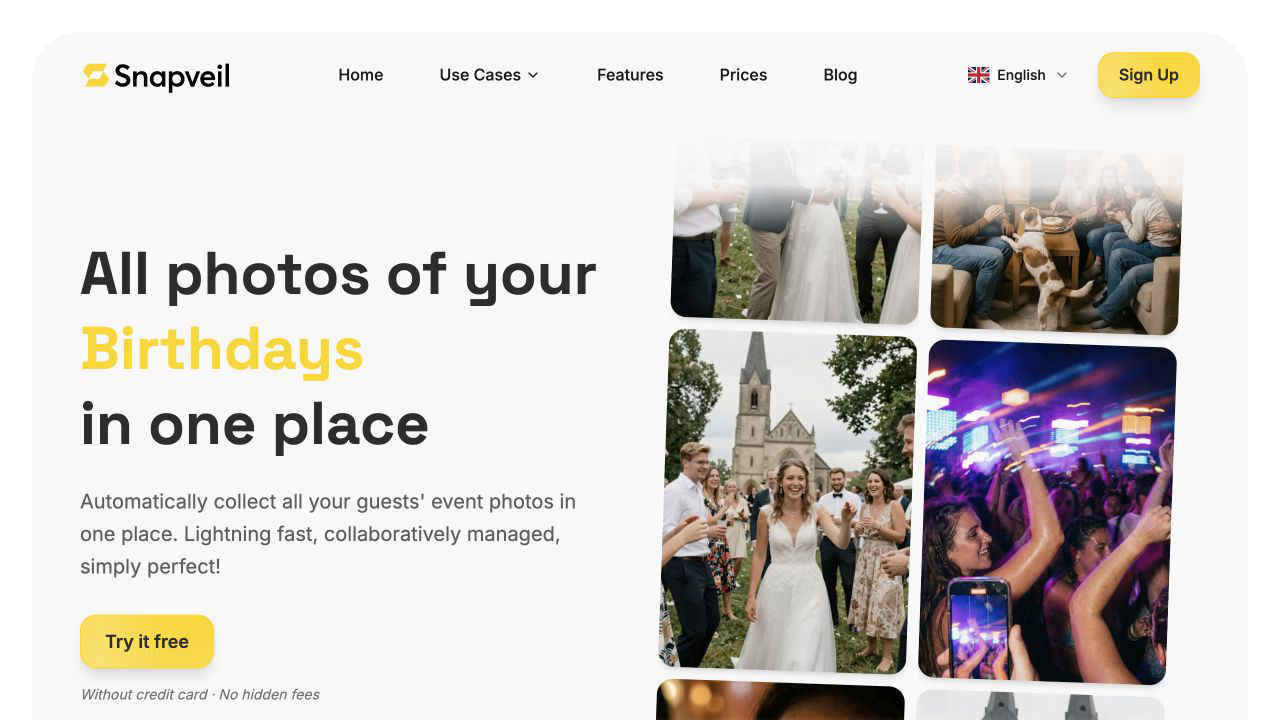This screenshot has height=720, width=1280.
Task: Open the English language dropdown
Action: click(x=1018, y=75)
